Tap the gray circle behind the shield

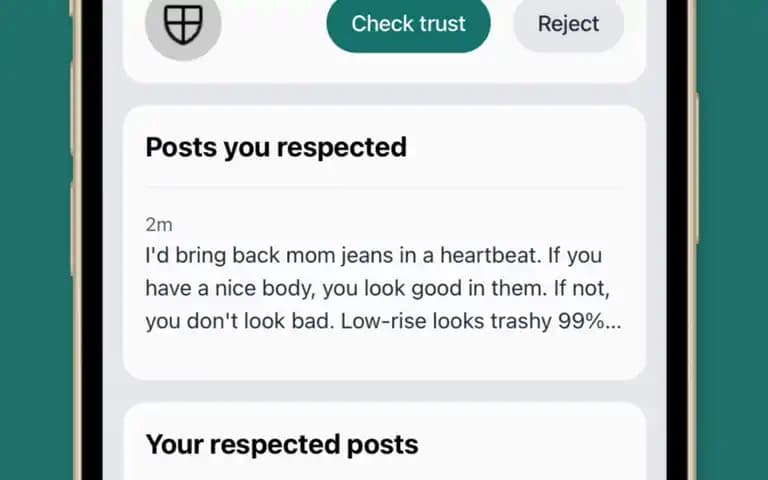point(183,25)
